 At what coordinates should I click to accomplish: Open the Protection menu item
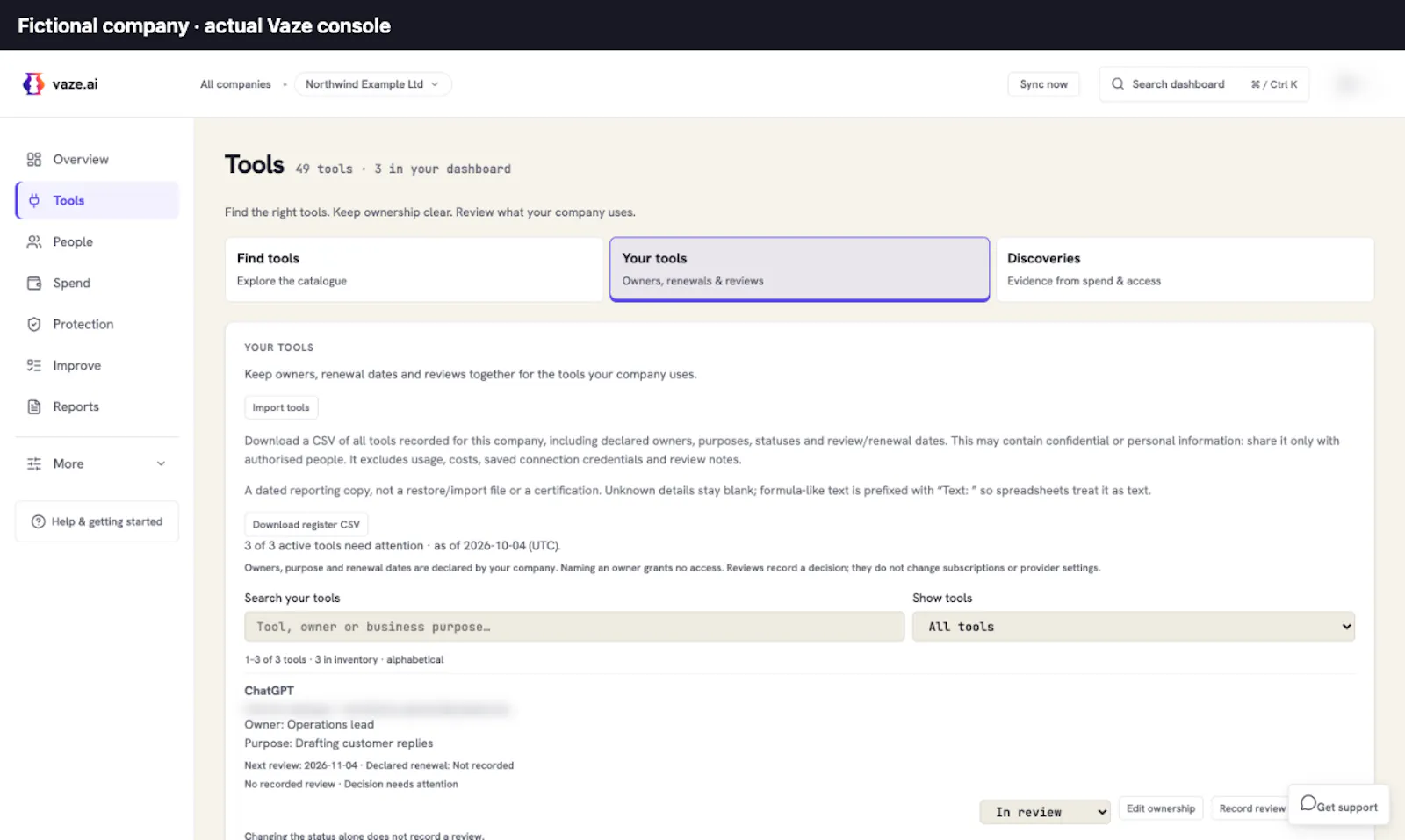coord(97,324)
